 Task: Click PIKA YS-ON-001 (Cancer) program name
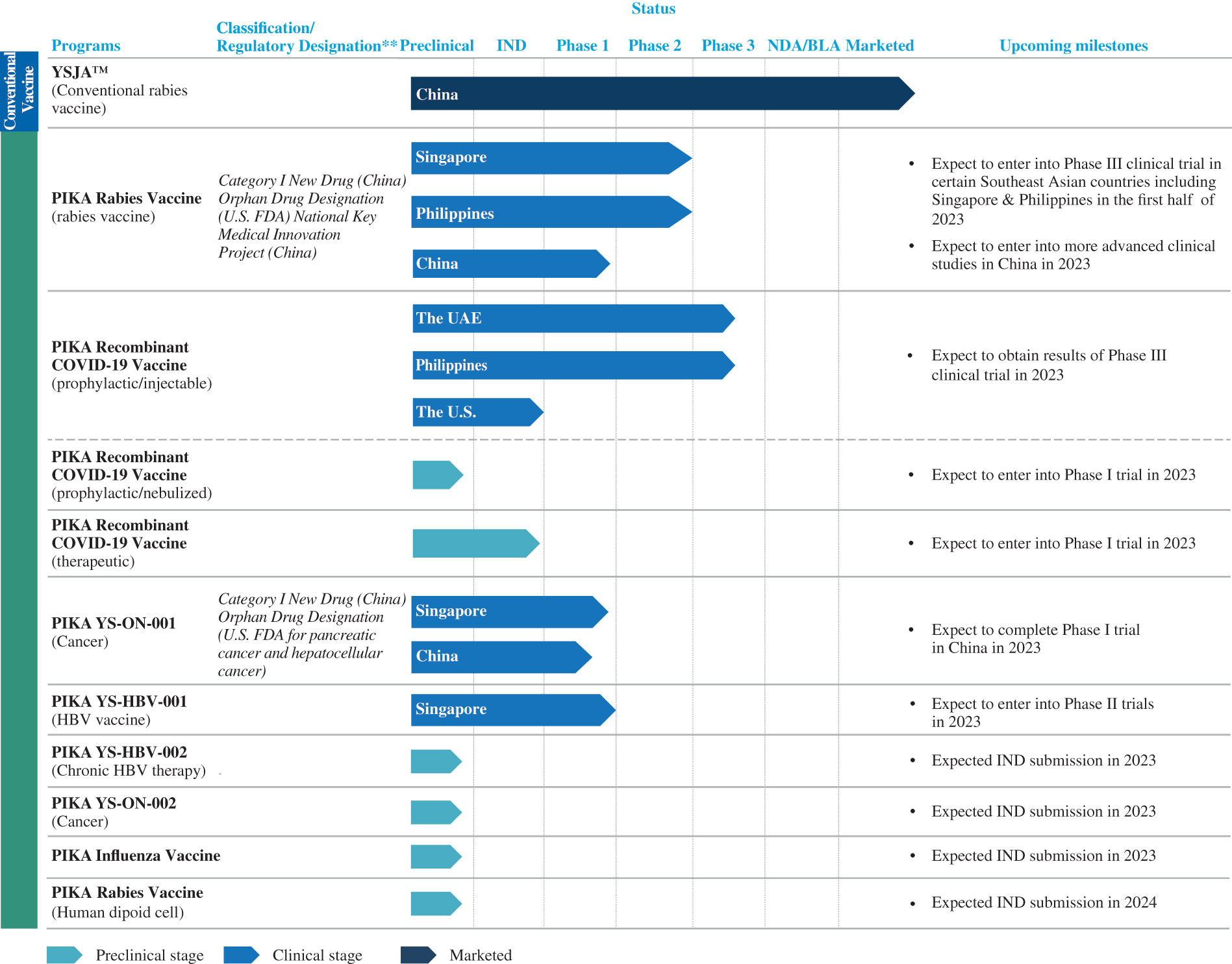click(114, 632)
